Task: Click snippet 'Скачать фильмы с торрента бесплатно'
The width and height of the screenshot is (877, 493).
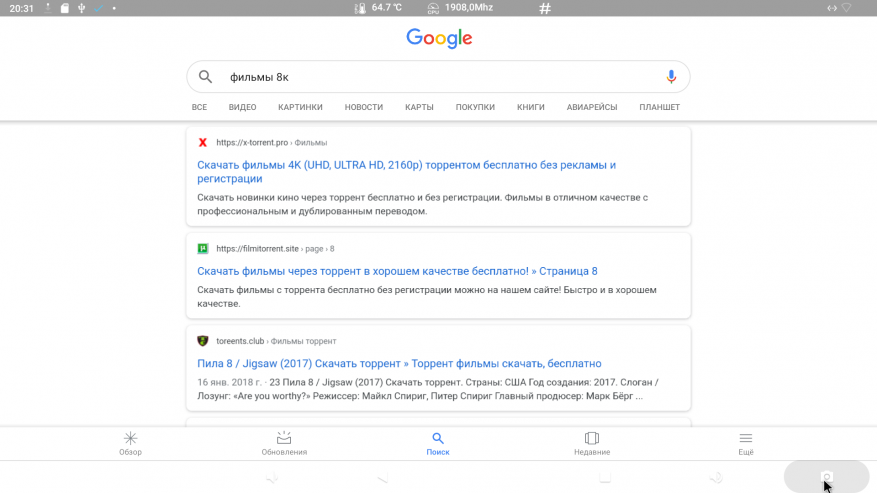Action: (427, 297)
